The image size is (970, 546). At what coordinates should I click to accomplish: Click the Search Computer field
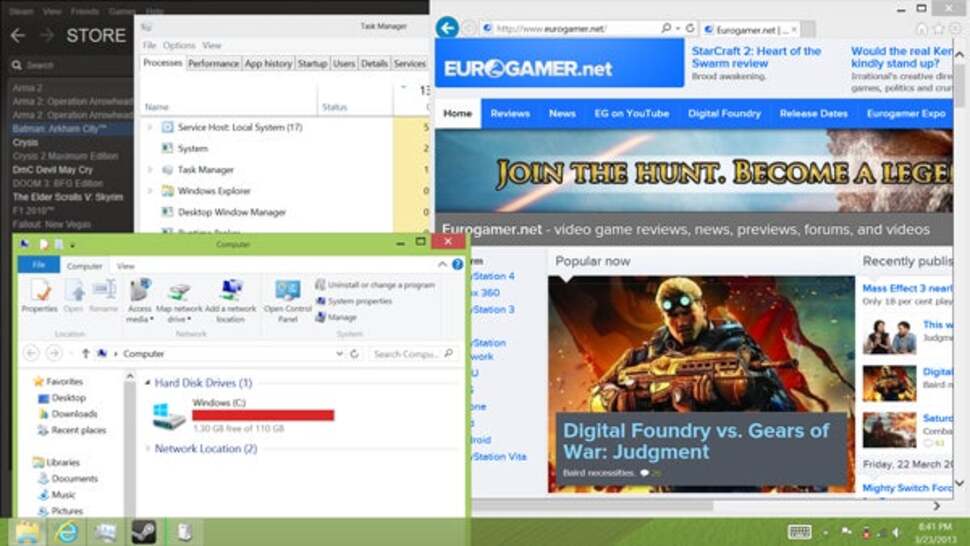413,354
